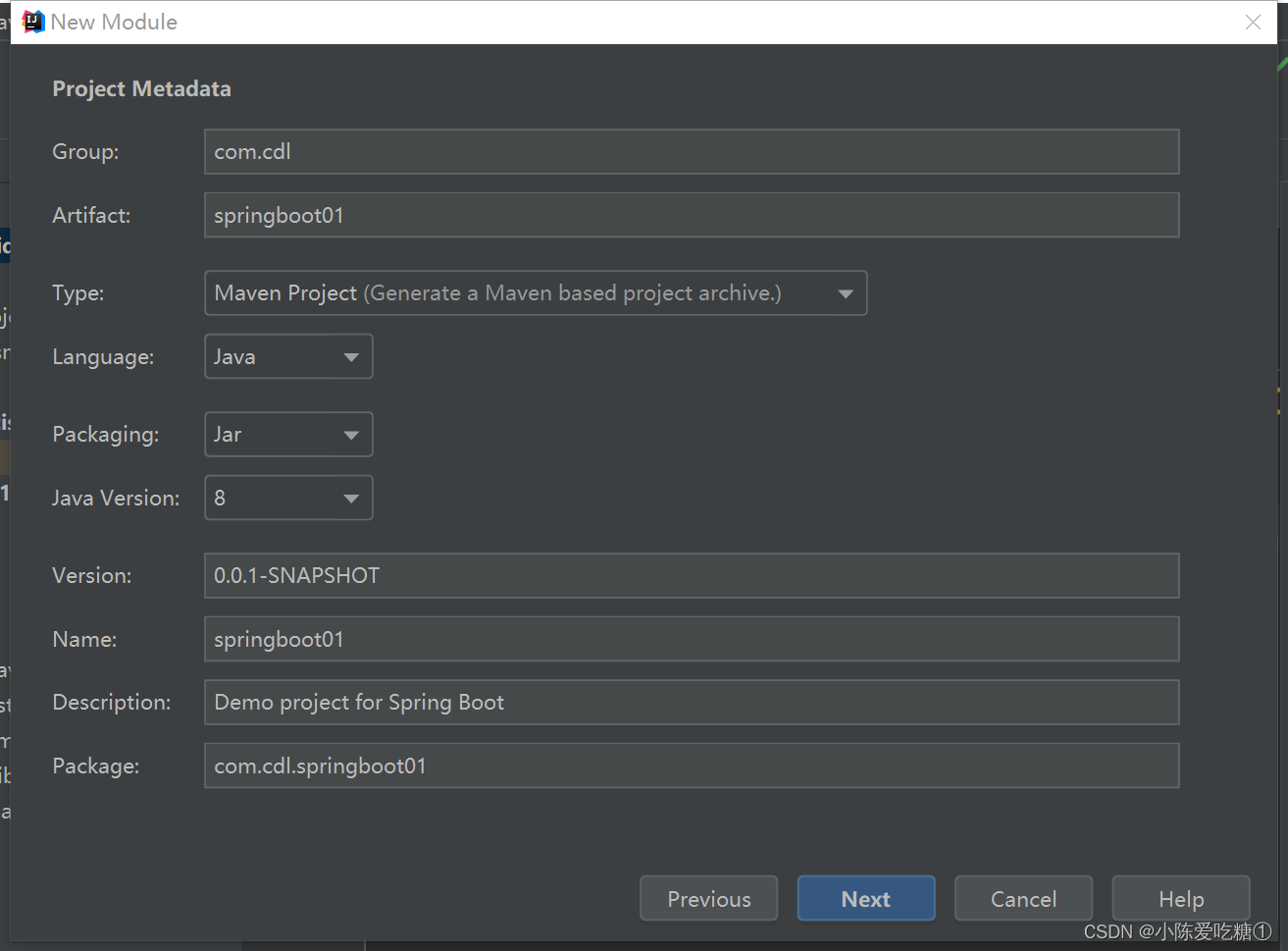Click the Version: label
Image resolution: width=1288 pixels, height=951 pixels.
pyautogui.click(x=92, y=576)
